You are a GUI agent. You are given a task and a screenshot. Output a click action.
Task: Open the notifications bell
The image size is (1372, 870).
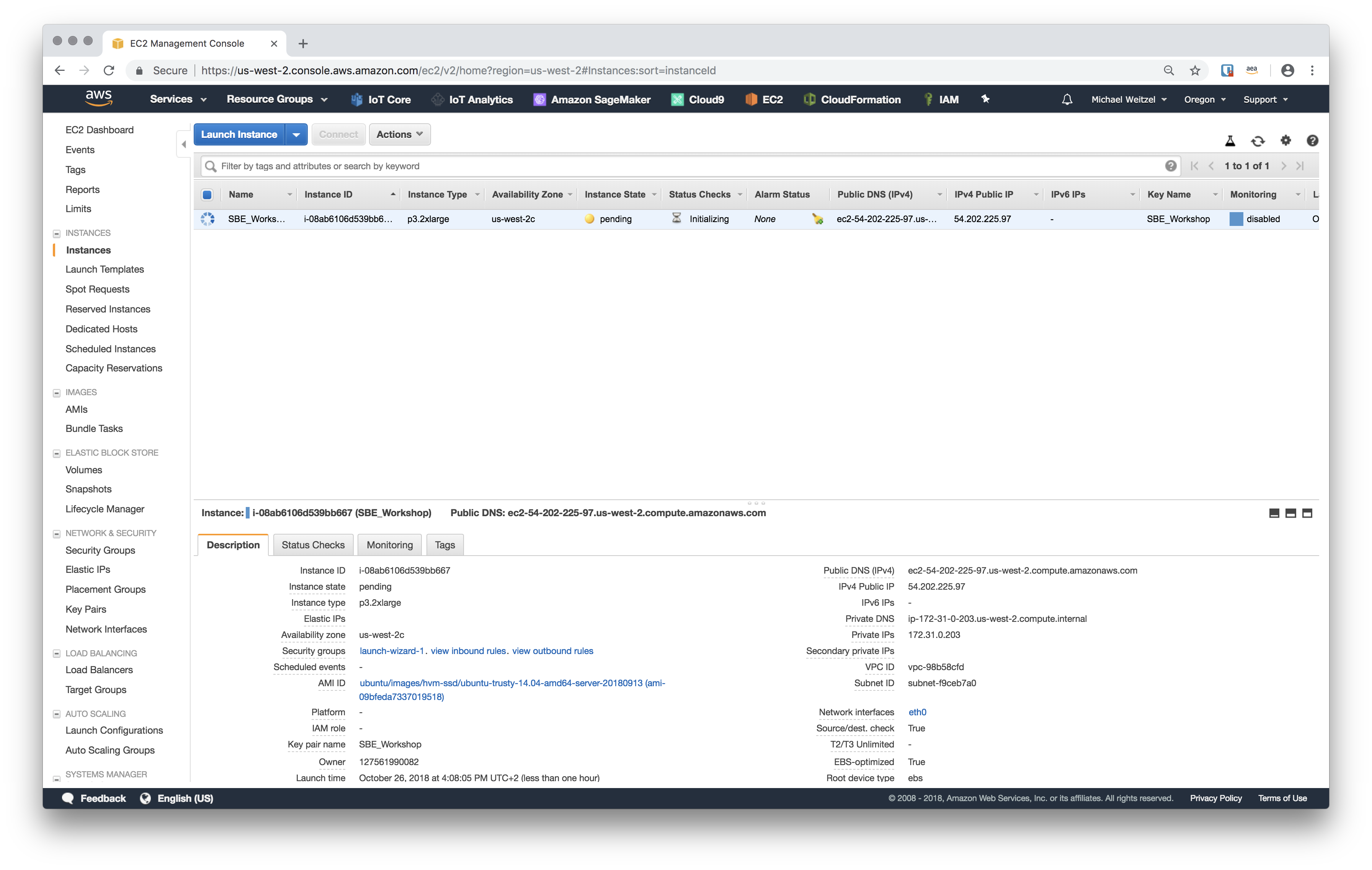point(1067,99)
